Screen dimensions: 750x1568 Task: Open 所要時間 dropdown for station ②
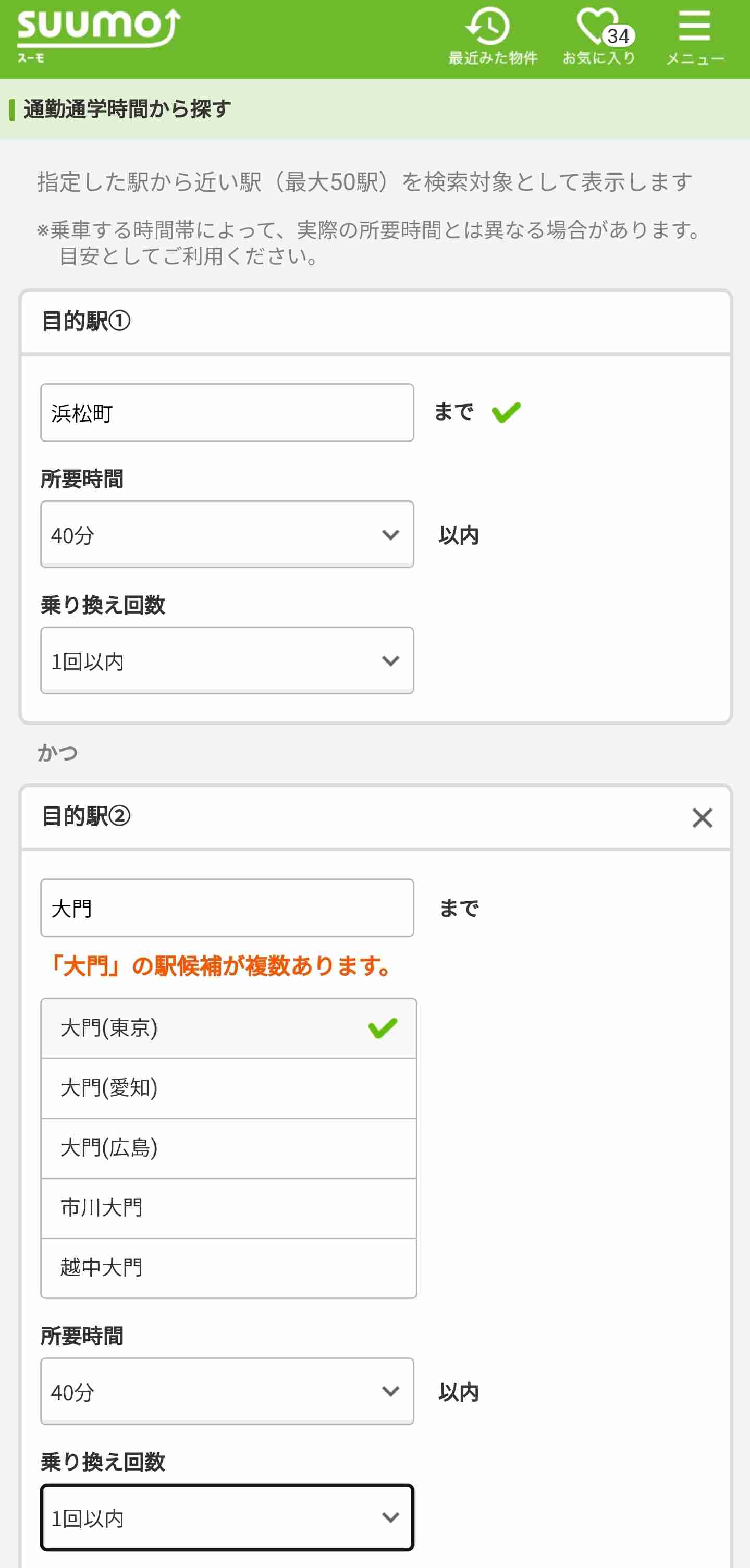[227, 1391]
